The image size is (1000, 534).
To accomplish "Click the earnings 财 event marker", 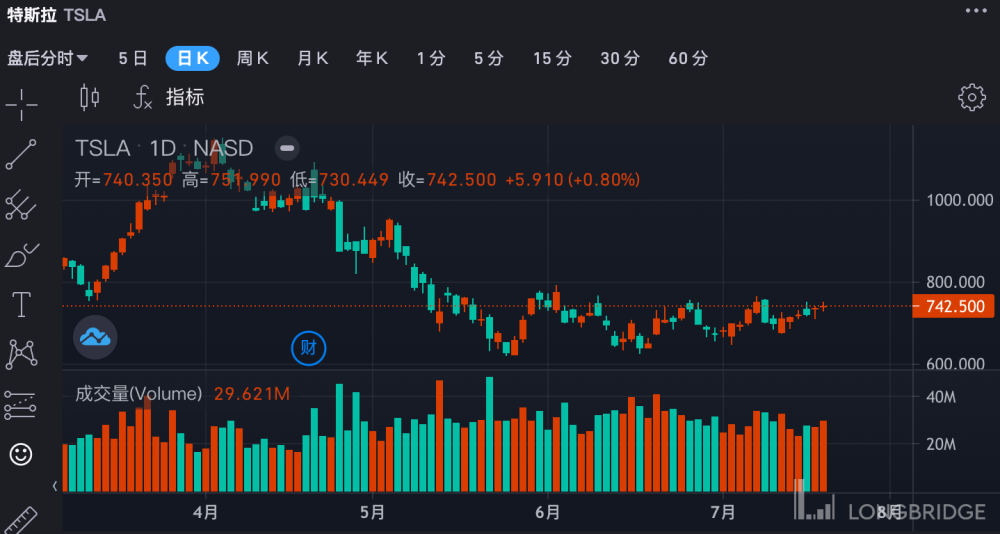I will (x=308, y=348).
